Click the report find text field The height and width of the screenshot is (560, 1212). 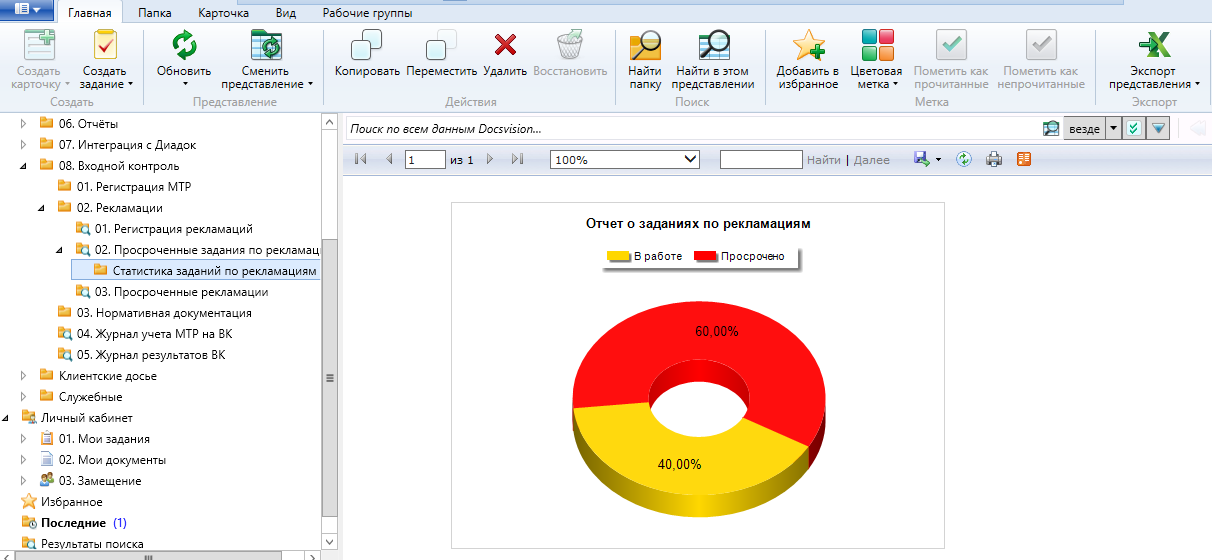[761, 159]
